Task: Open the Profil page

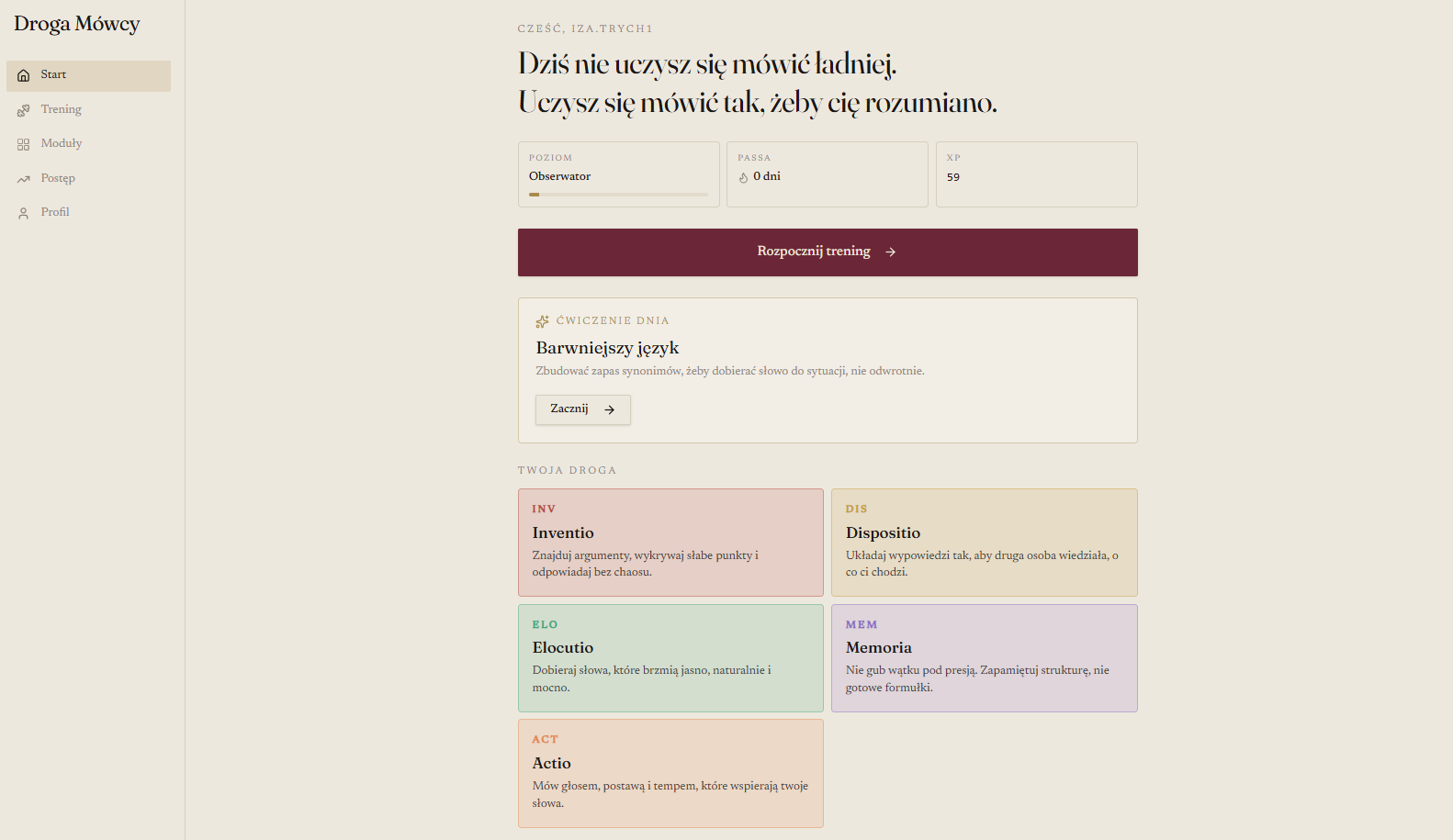Action: coord(88,213)
